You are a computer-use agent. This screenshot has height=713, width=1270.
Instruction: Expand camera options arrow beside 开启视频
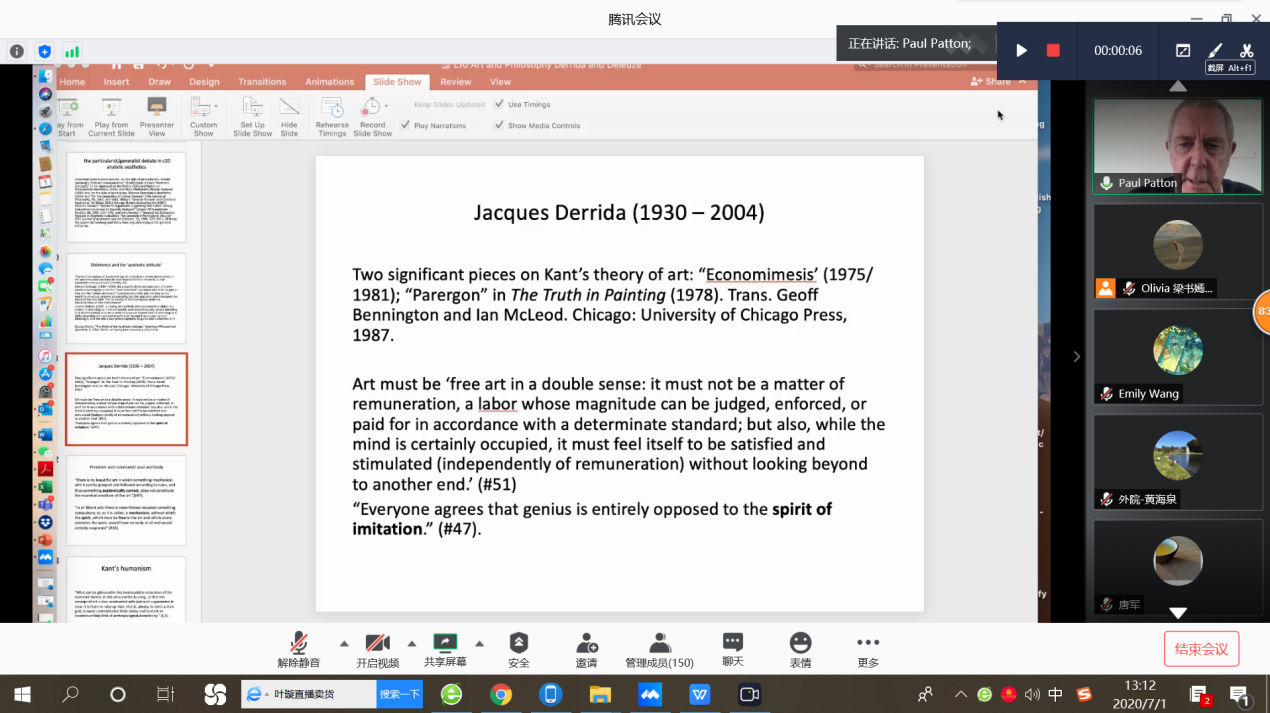411,643
